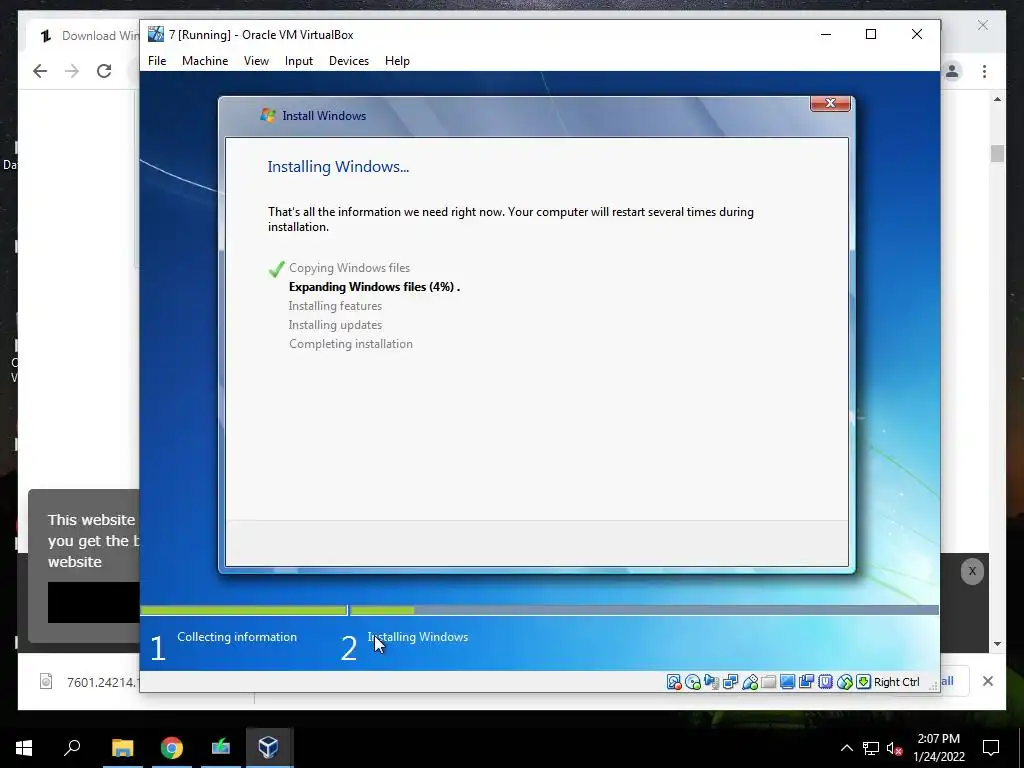Open the Chrome profile avatar
This screenshot has width=1024, height=768.
coord(952,71)
